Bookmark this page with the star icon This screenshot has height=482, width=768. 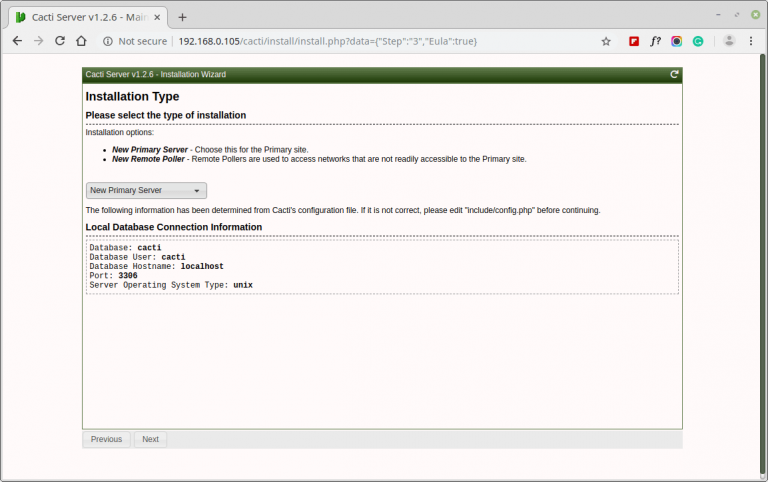tap(605, 41)
